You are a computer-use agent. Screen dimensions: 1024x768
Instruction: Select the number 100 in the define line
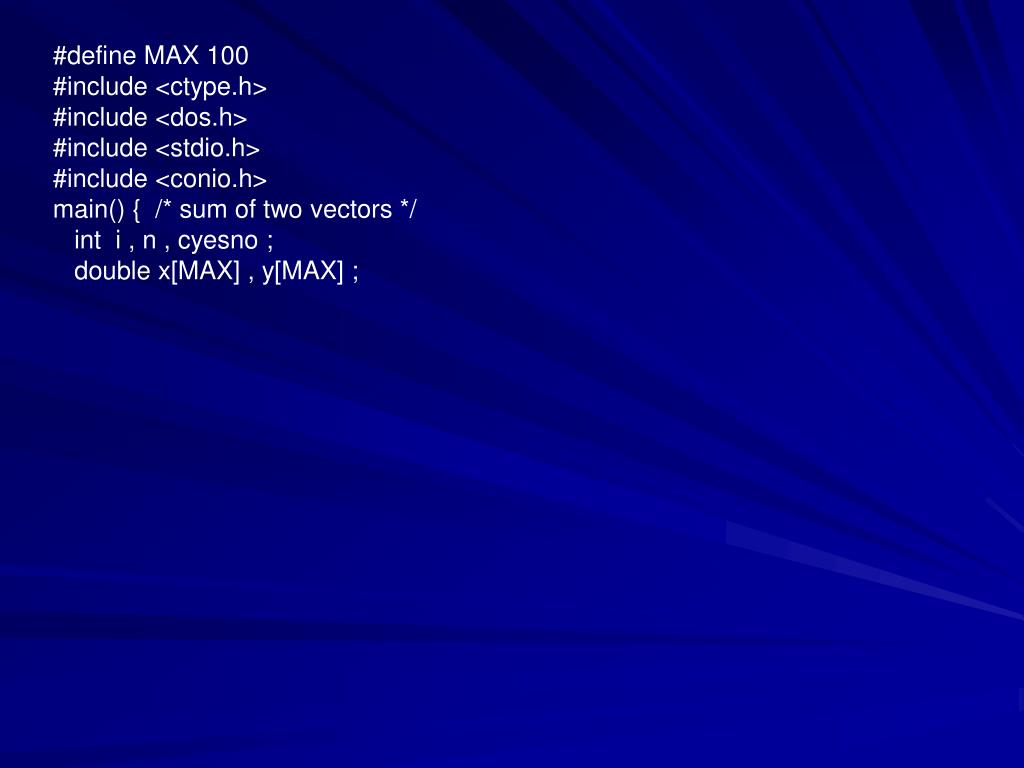click(x=228, y=56)
